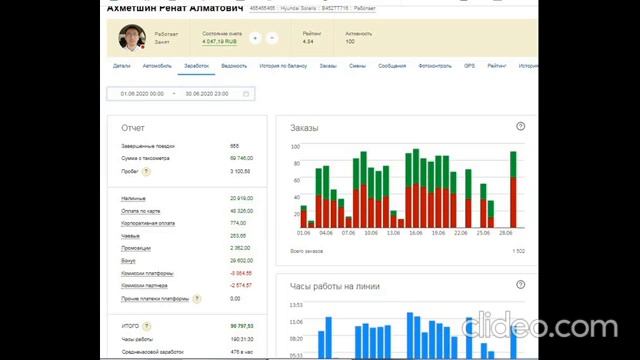
Task: Click the minus button to deduct balance
Action: click(x=272, y=38)
